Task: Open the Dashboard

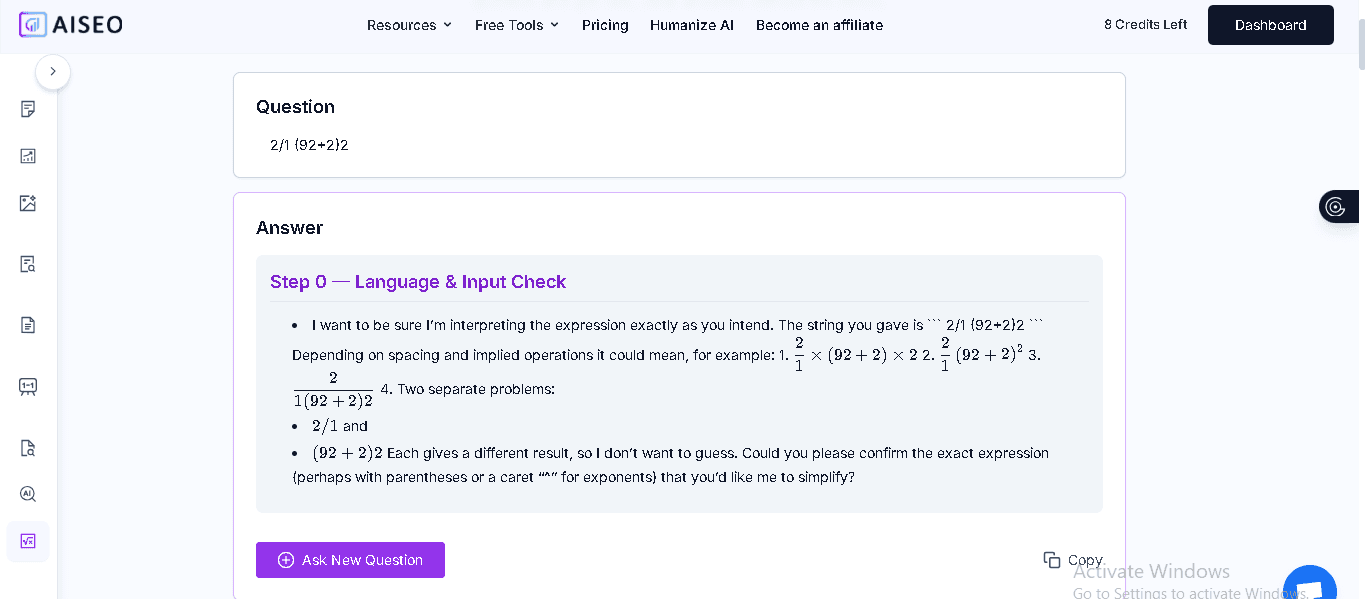Action: 1270,25
